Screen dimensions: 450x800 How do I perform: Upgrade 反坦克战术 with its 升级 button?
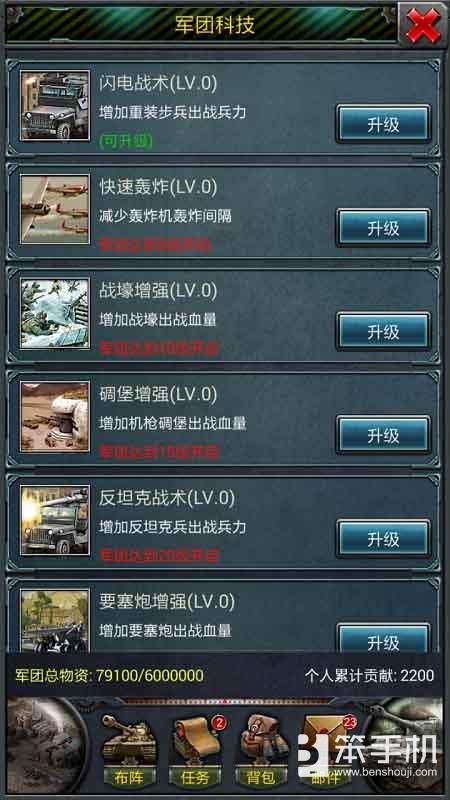[x=383, y=538]
